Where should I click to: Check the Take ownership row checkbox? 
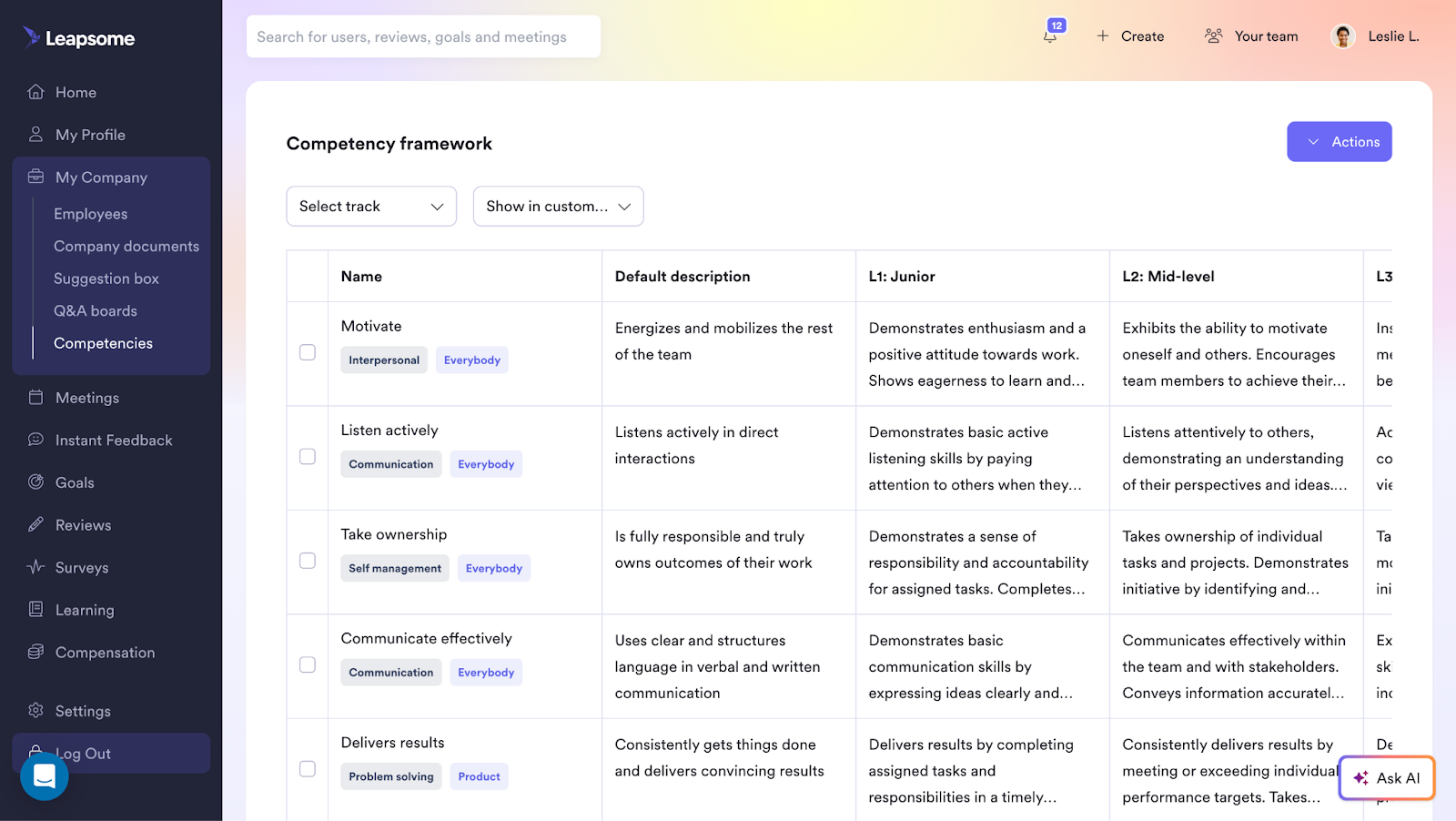pos(307,561)
